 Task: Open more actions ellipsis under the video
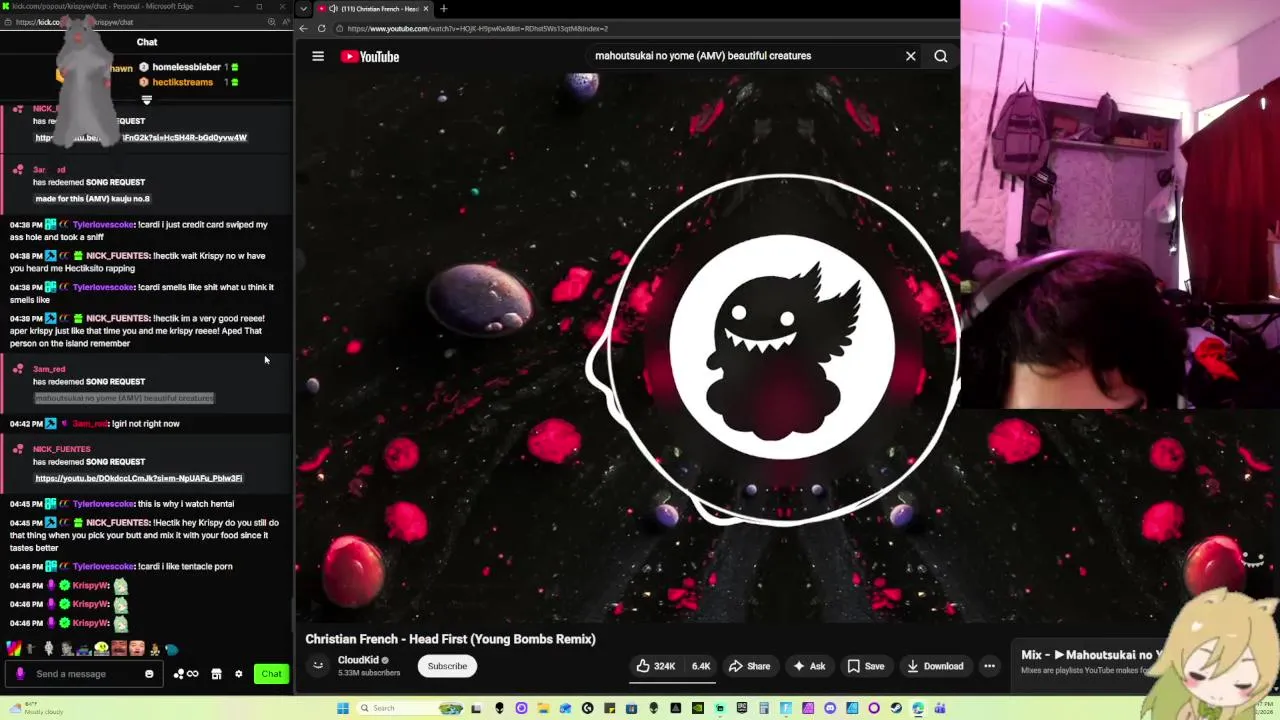click(x=989, y=666)
